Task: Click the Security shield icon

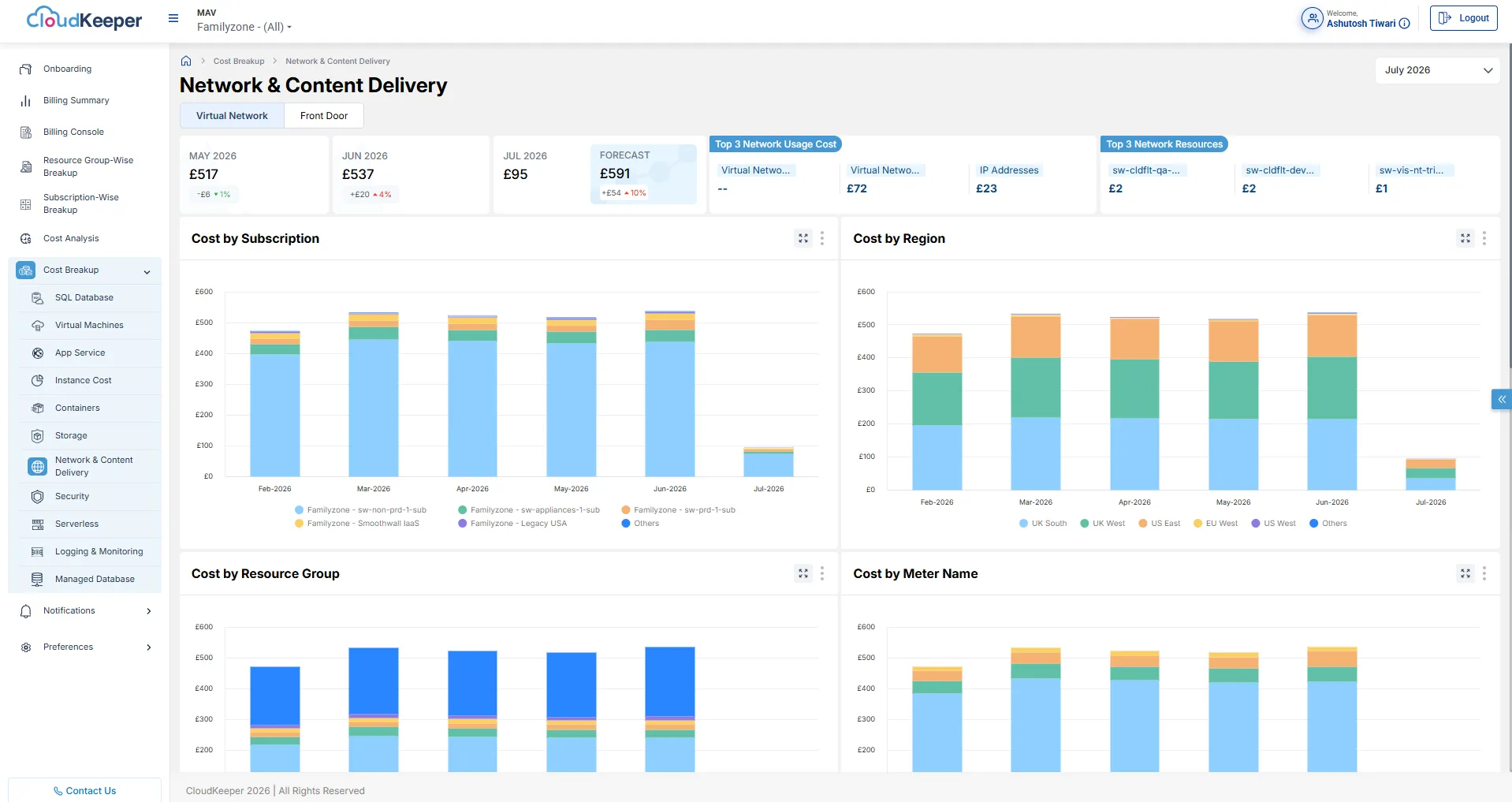Action: click(38, 497)
